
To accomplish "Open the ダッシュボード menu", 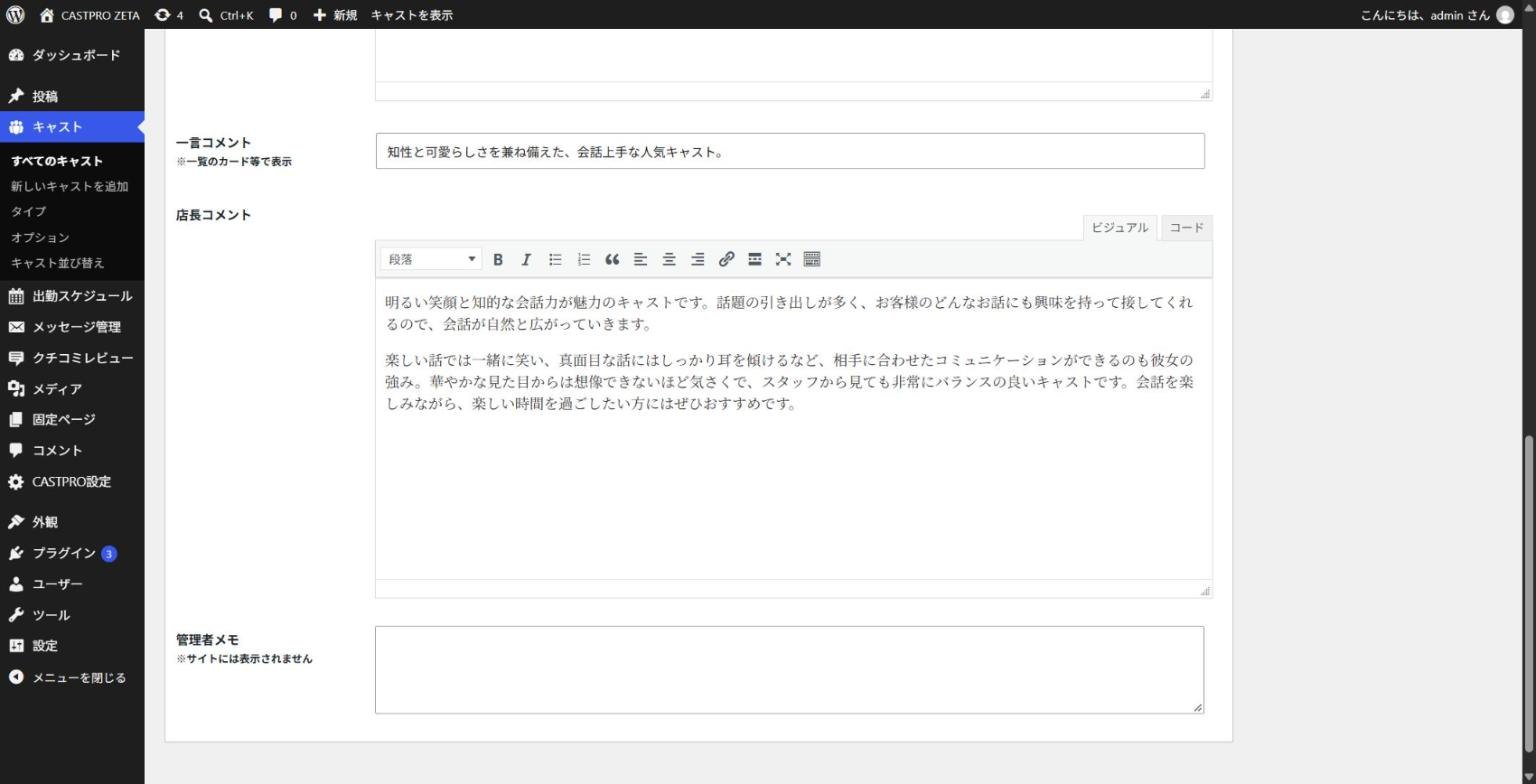I will pyautogui.click(x=72, y=55).
